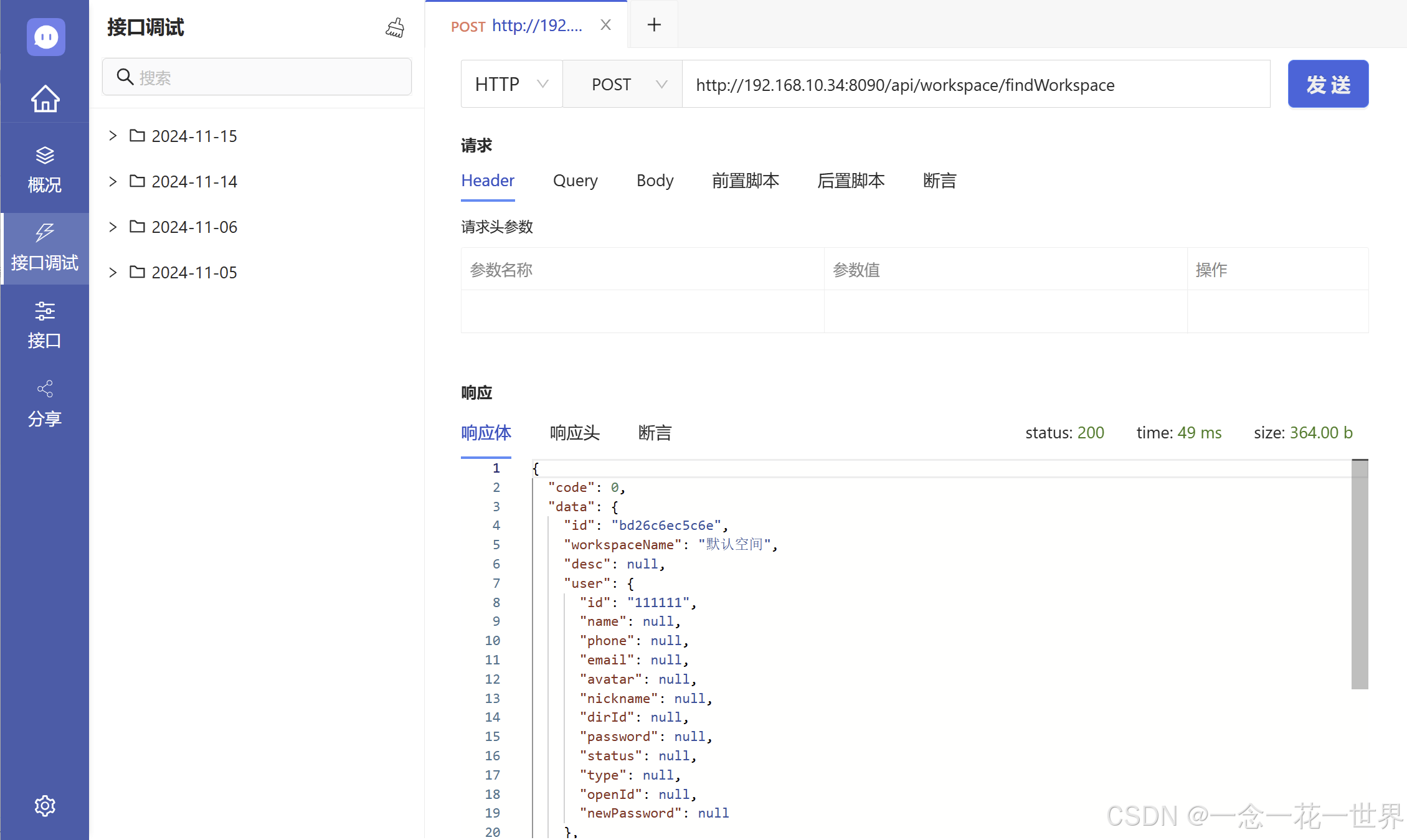1407x840 pixels.
Task: Click the broom clear-history icon
Action: pos(395,27)
